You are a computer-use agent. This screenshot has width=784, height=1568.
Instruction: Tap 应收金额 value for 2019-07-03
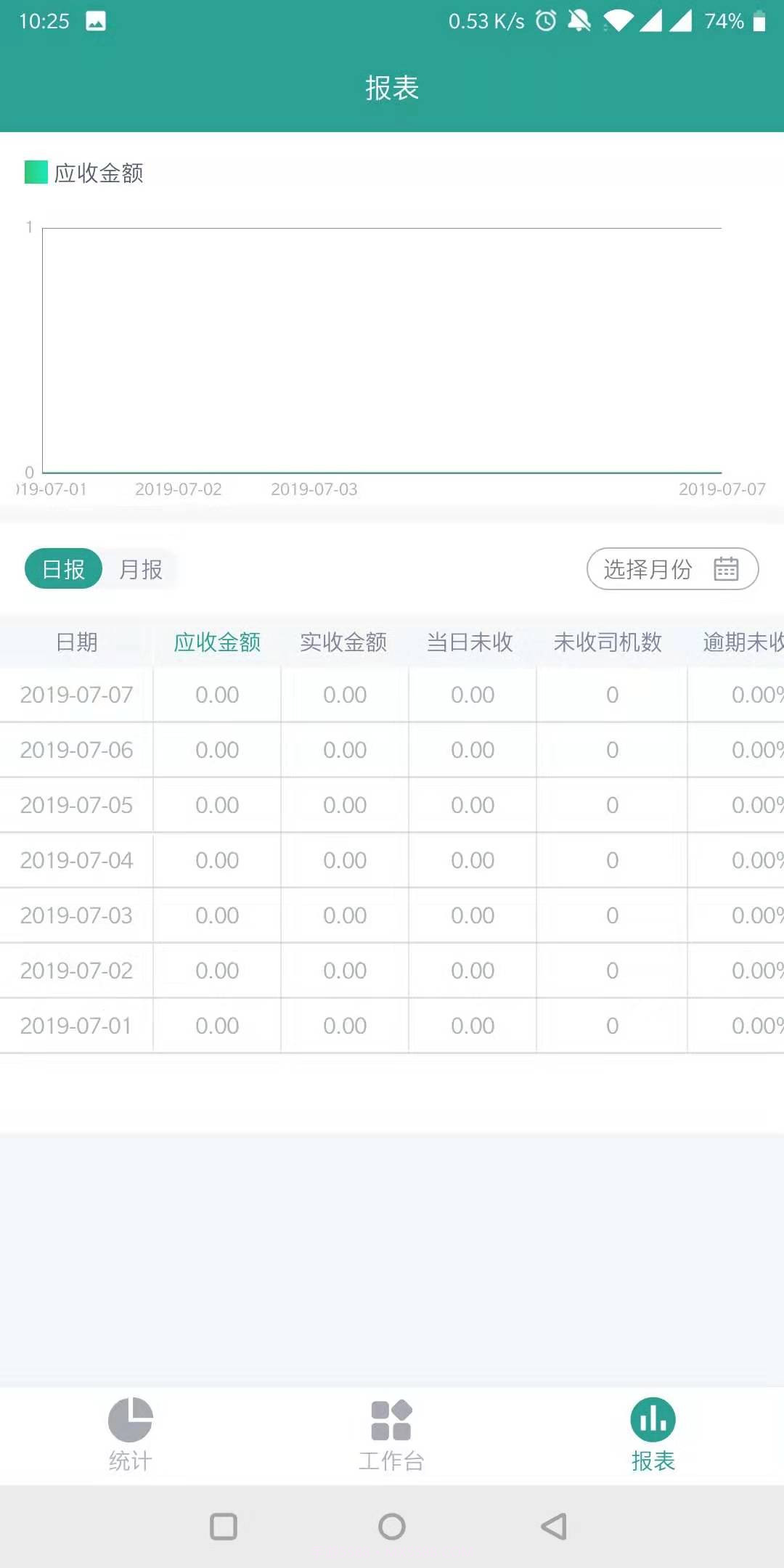point(217,915)
